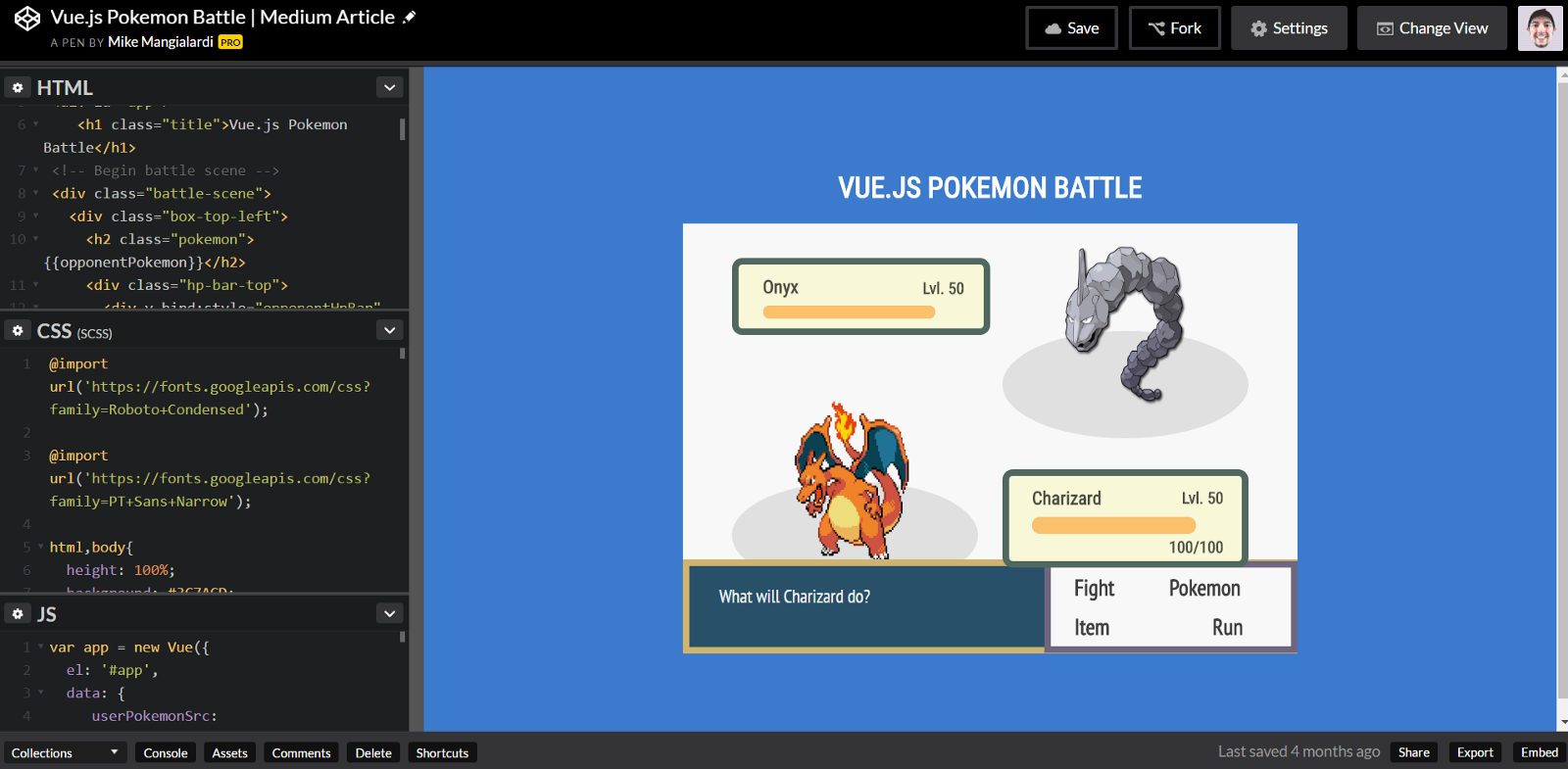The height and width of the screenshot is (769, 1568).
Task: Choose Run in battle menu
Action: 1227,628
